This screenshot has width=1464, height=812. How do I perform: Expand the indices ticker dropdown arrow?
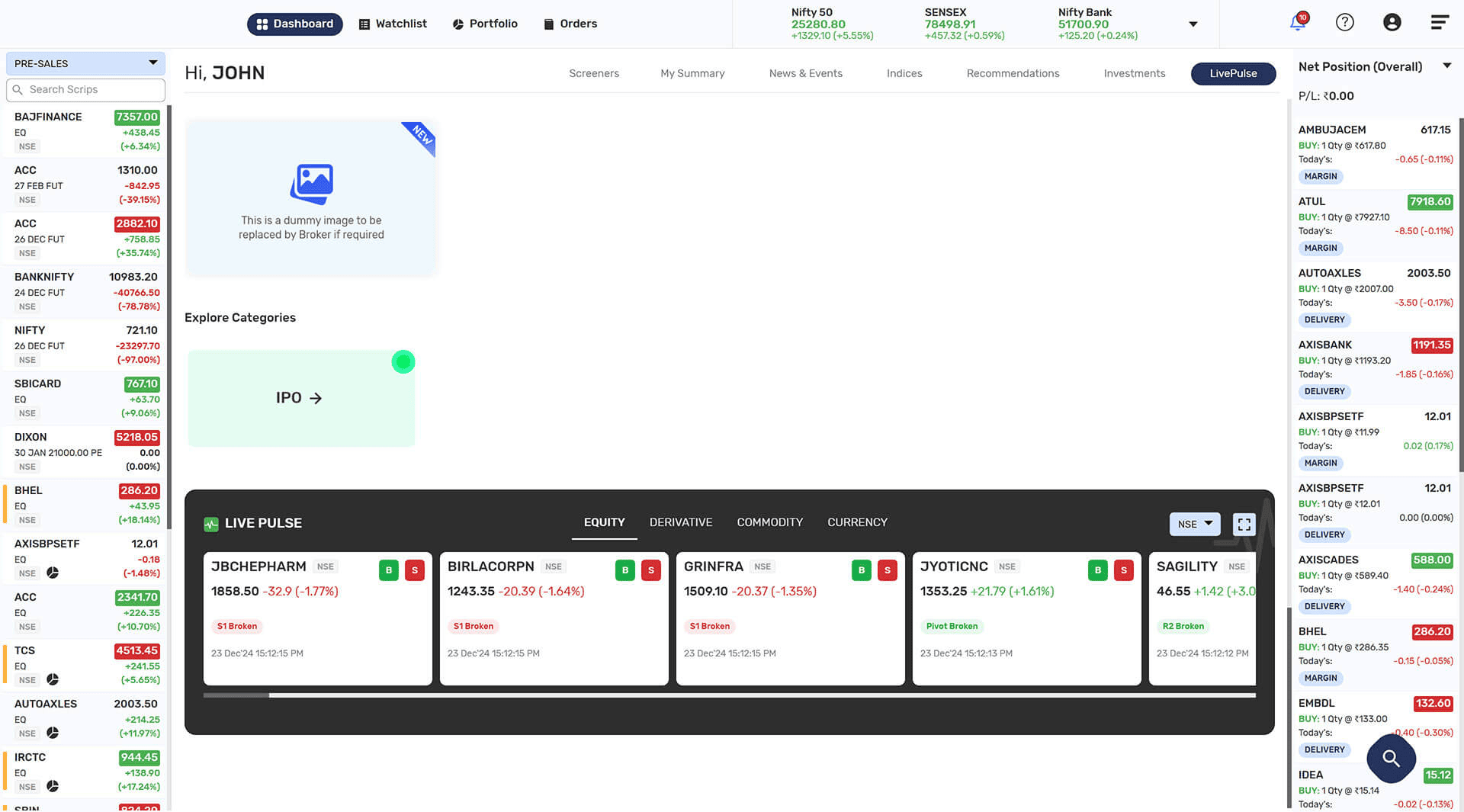(x=1193, y=24)
